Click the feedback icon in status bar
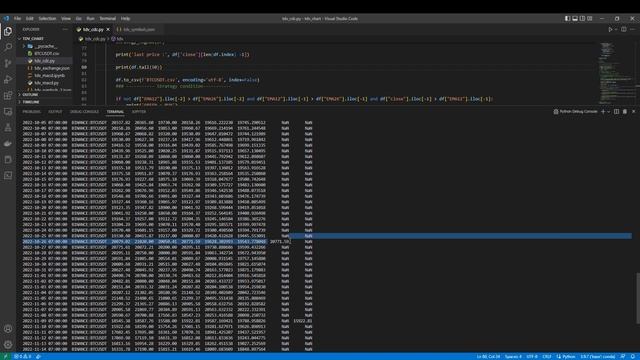Image resolution: width=640 pixels, height=360 pixels. (623, 356)
